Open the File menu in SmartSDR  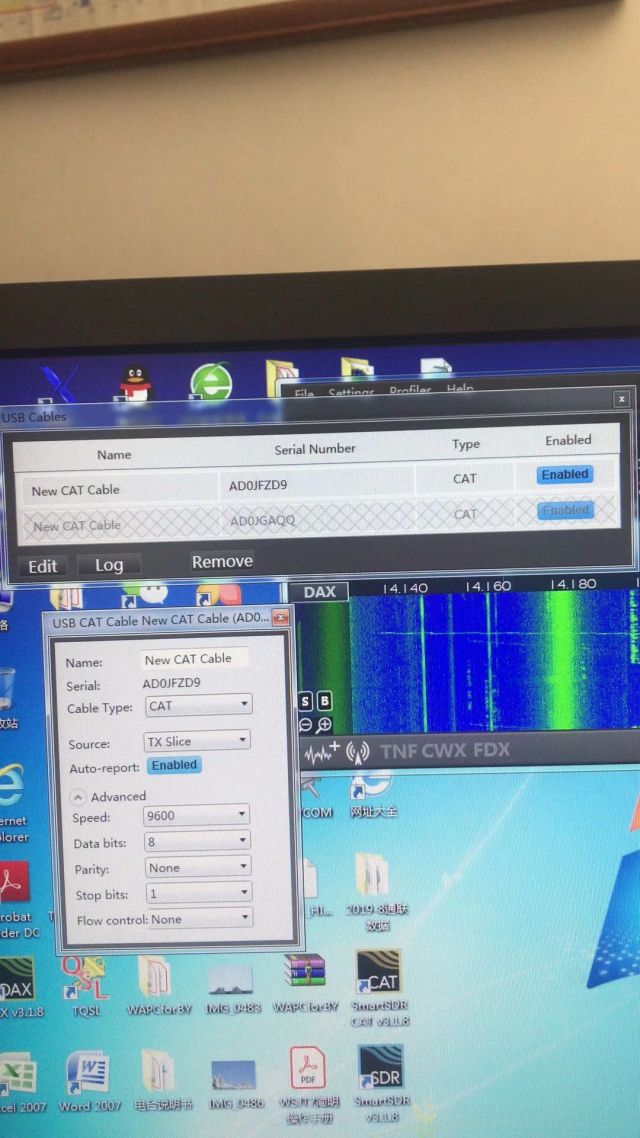[304, 393]
